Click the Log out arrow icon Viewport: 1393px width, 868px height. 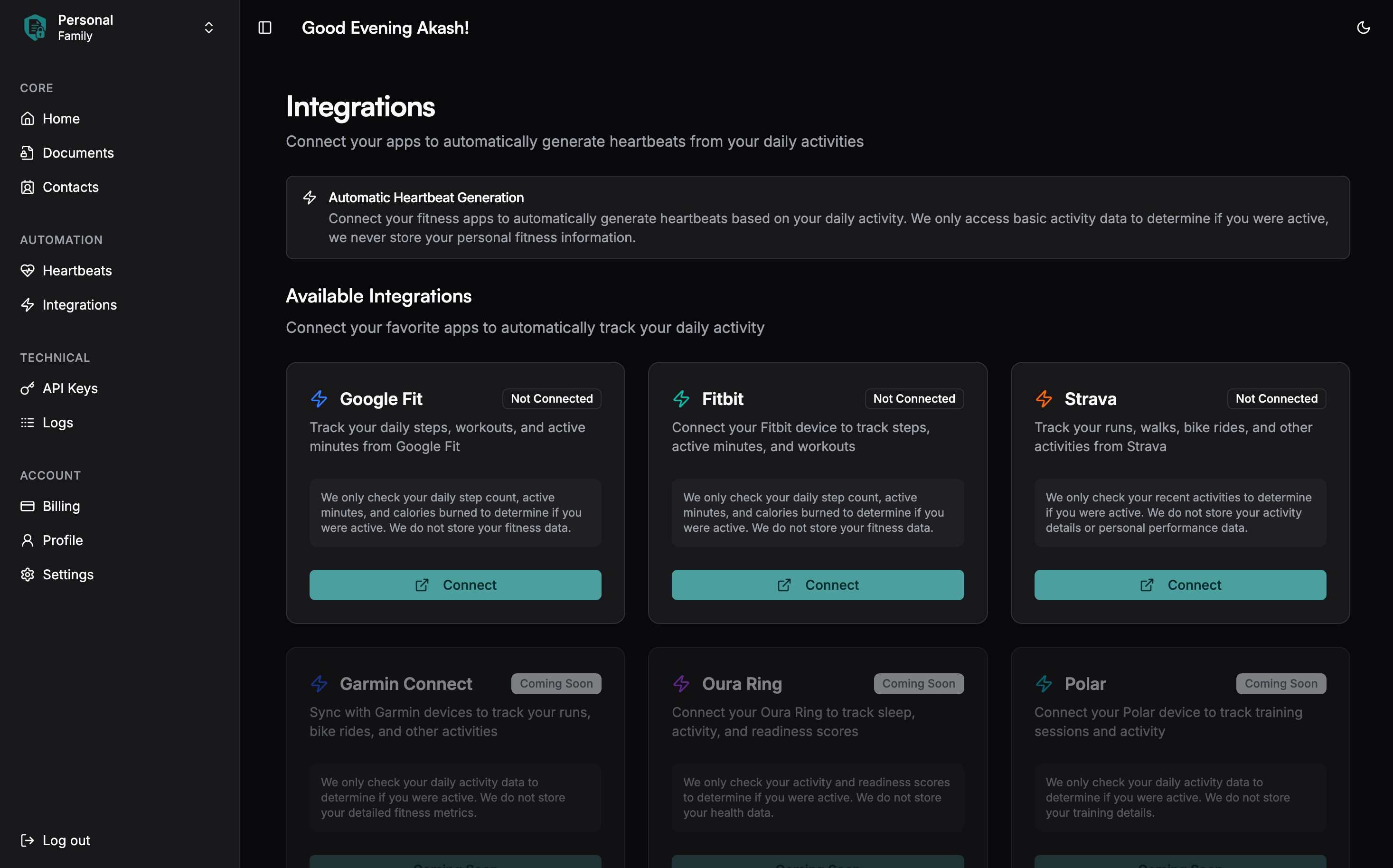pyautogui.click(x=27, y=840)
